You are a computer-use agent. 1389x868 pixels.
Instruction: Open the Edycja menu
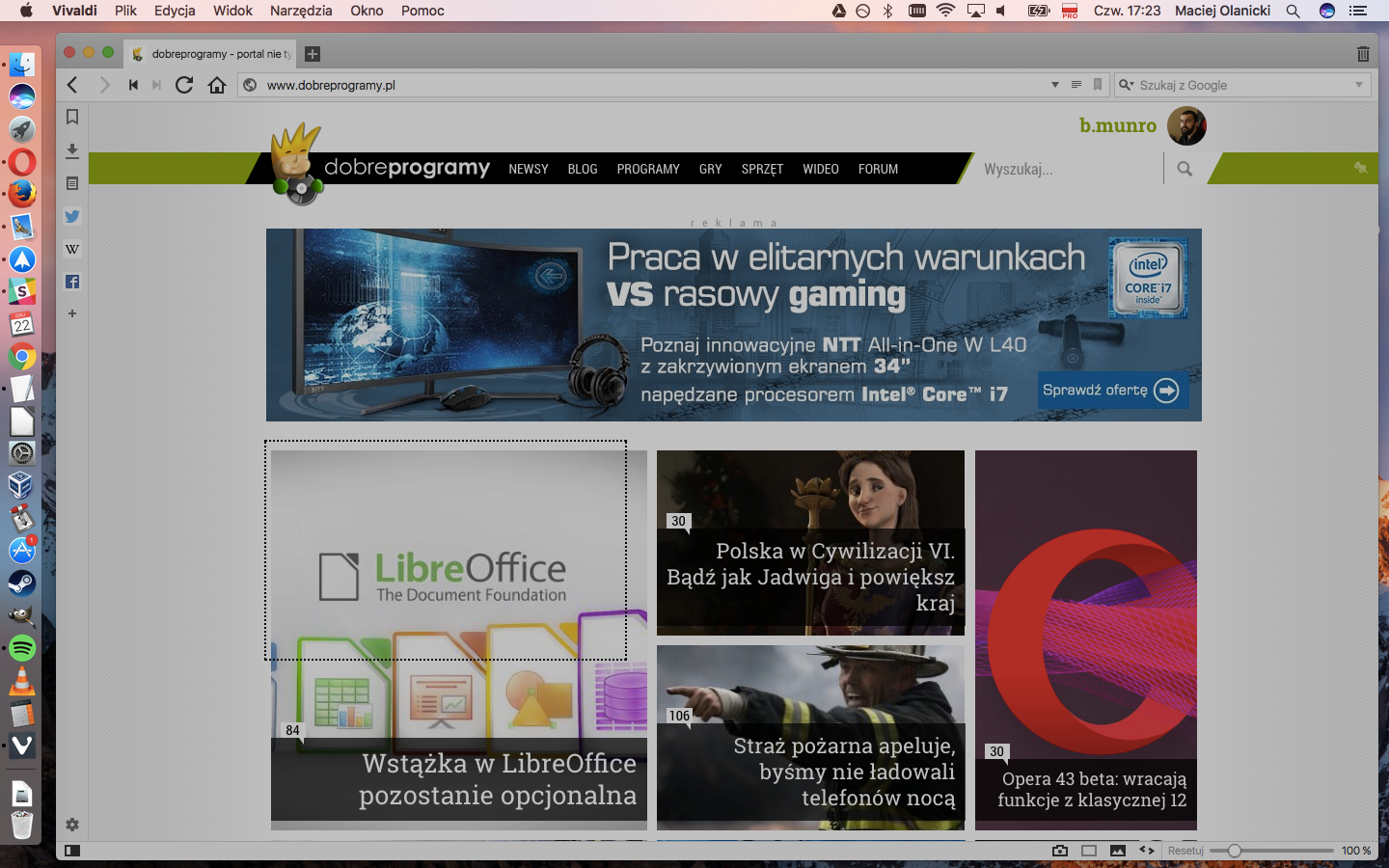(175, 11)
